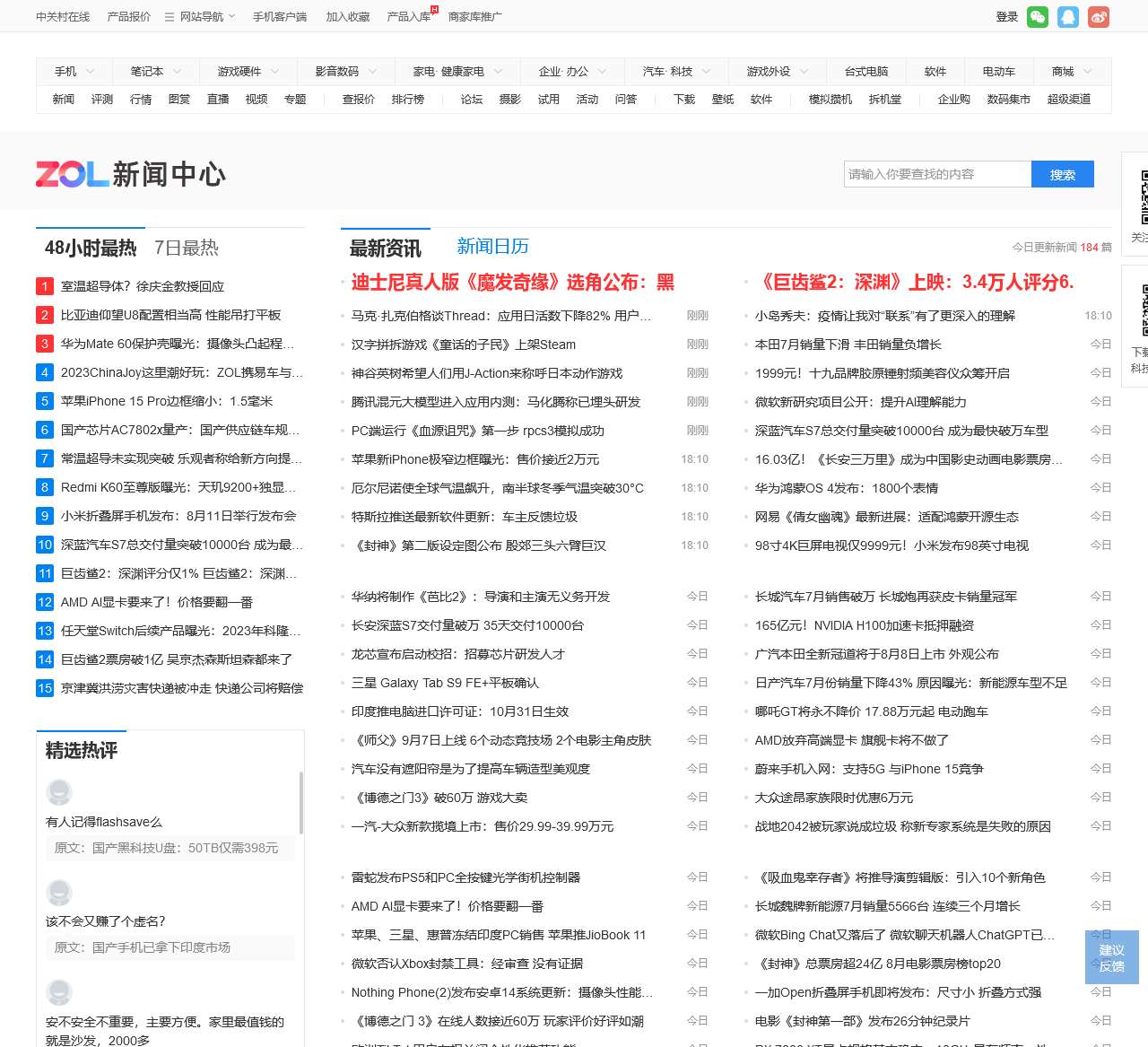Open article 三星 Galaxy Tab S9 FE+平板确认

pyautogui.click(x=446, y=683)
